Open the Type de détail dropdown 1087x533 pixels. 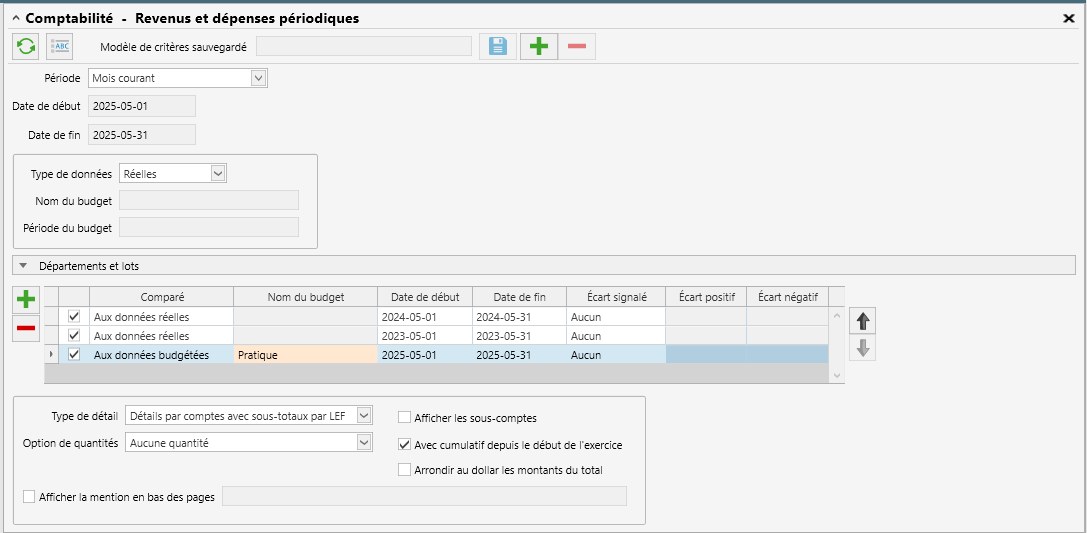point(364,416)
